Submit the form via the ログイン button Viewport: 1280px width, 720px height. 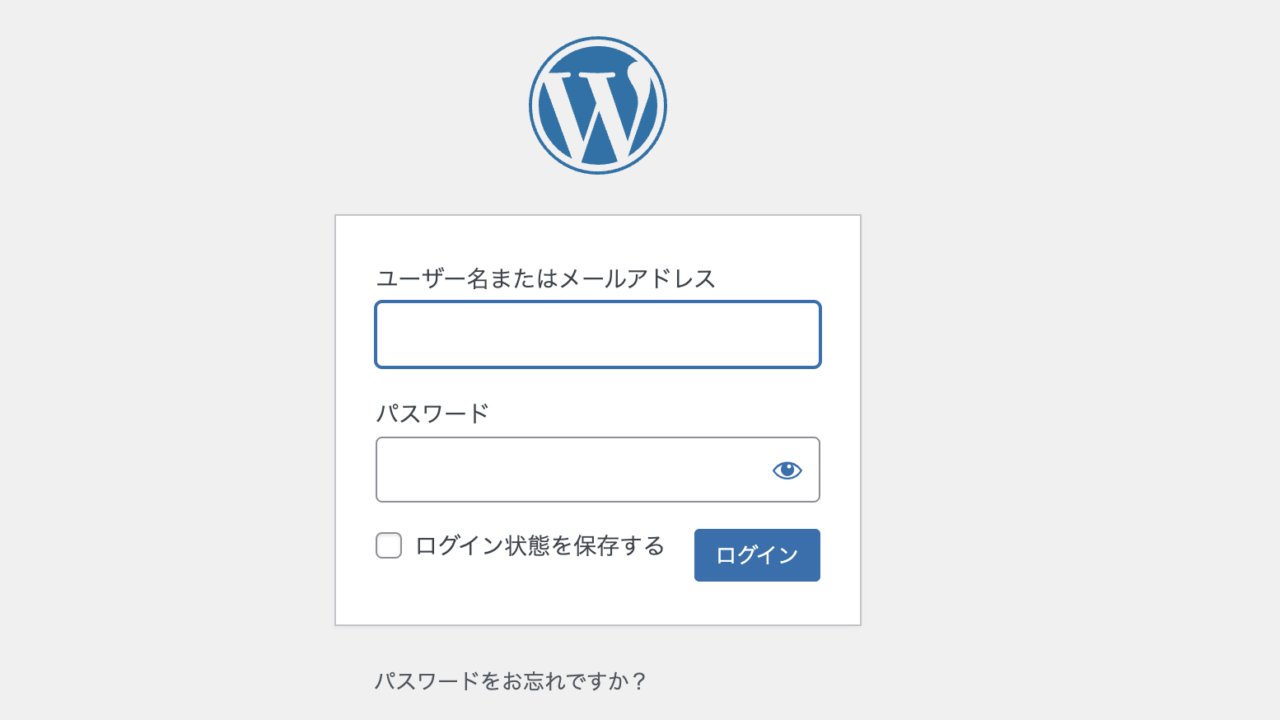757,555
